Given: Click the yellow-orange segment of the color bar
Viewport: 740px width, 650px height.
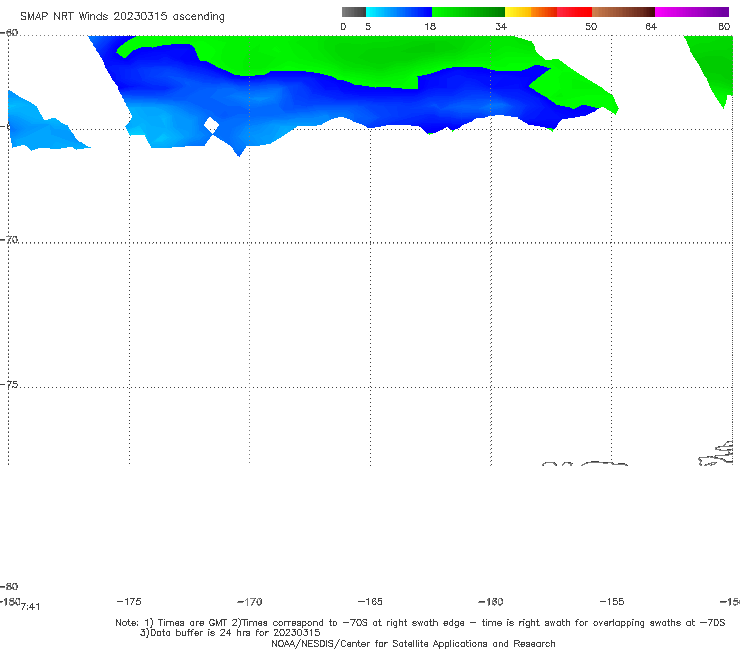Looking at the screenshot, I should coord(531,12).
